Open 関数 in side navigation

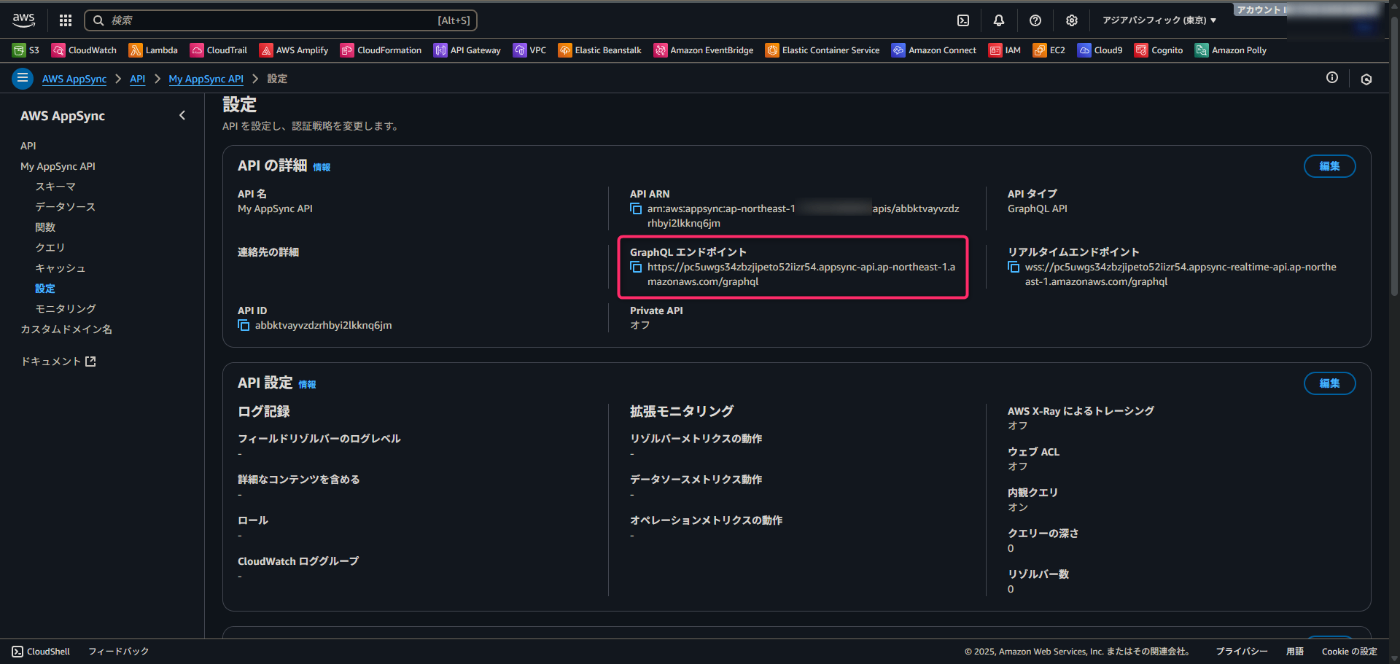[x=45, y=228]
